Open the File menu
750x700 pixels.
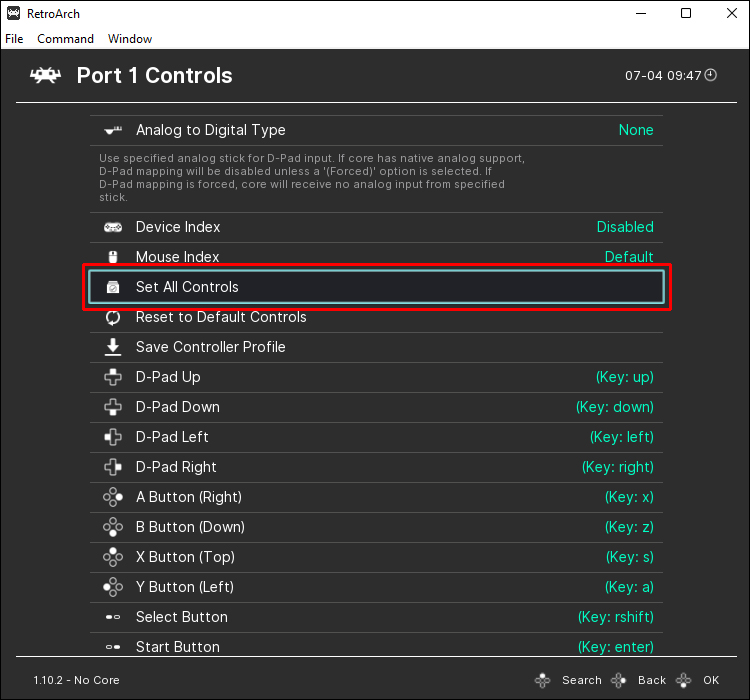pyautogui.click(x=14, y=39)
